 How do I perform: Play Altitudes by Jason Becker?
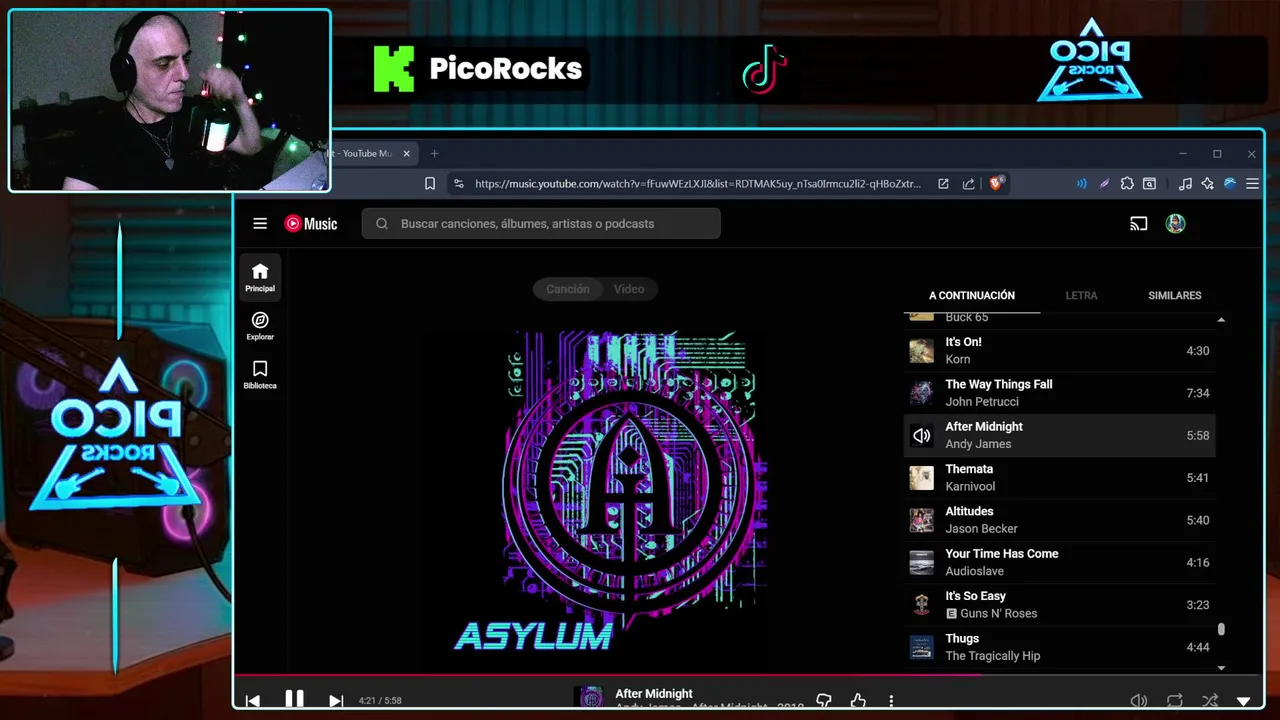pos(1059,520)
